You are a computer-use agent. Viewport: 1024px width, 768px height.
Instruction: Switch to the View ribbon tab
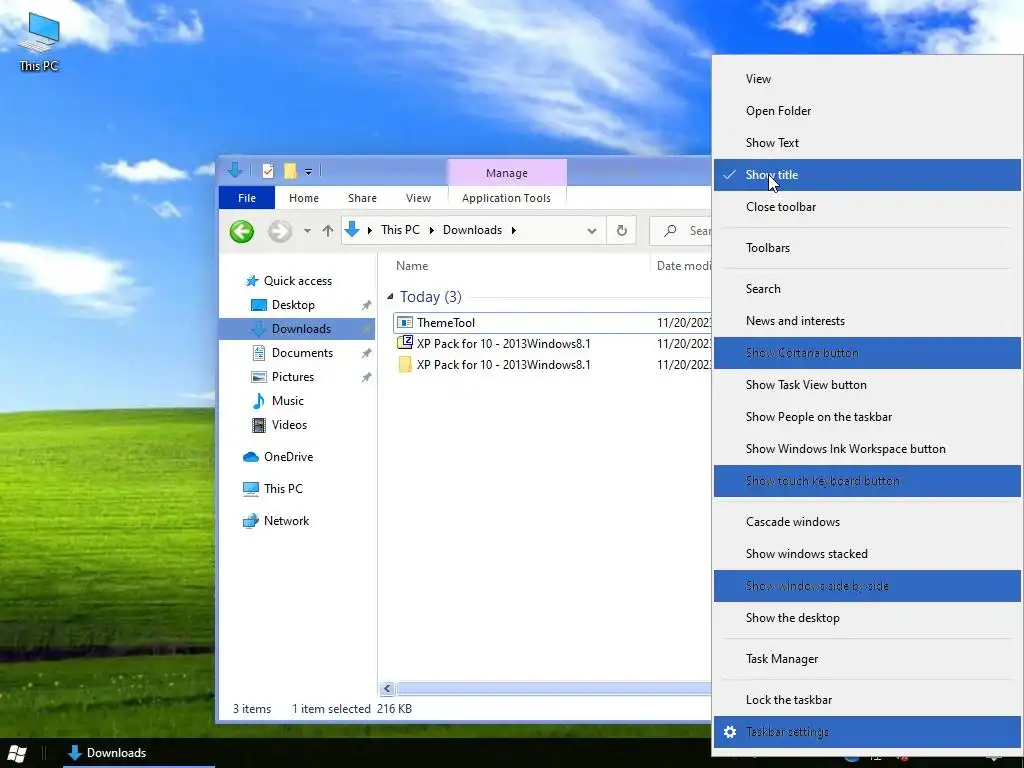coord(418,198)
